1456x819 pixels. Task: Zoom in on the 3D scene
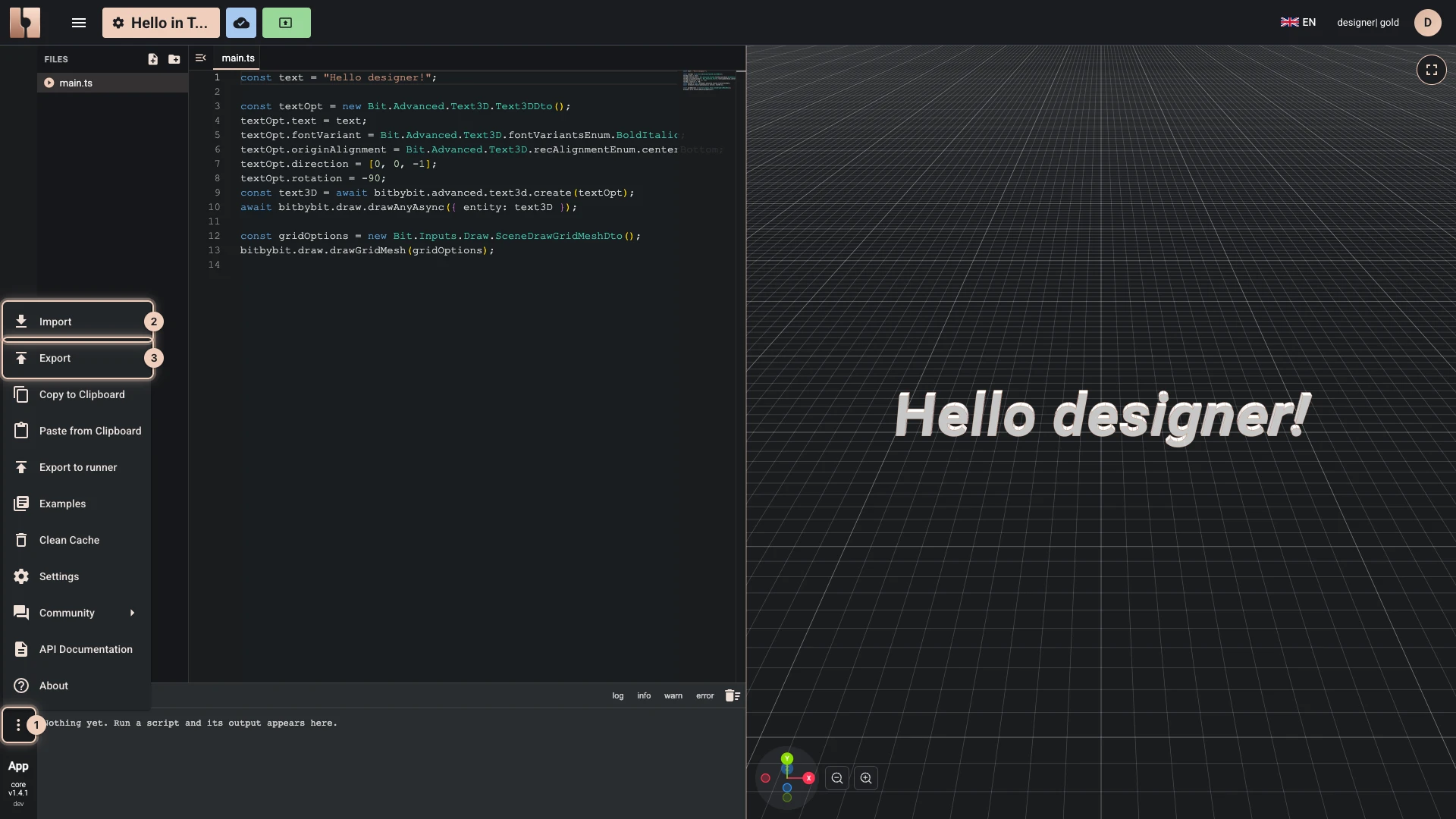tap(866, 778)
